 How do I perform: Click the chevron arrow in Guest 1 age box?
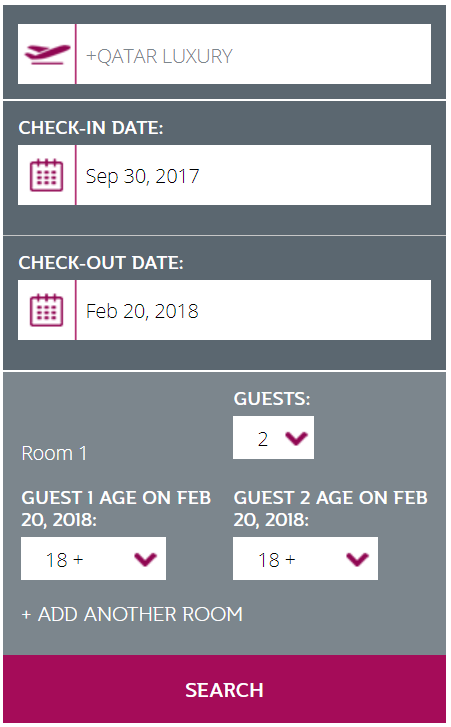click(146, 559)
